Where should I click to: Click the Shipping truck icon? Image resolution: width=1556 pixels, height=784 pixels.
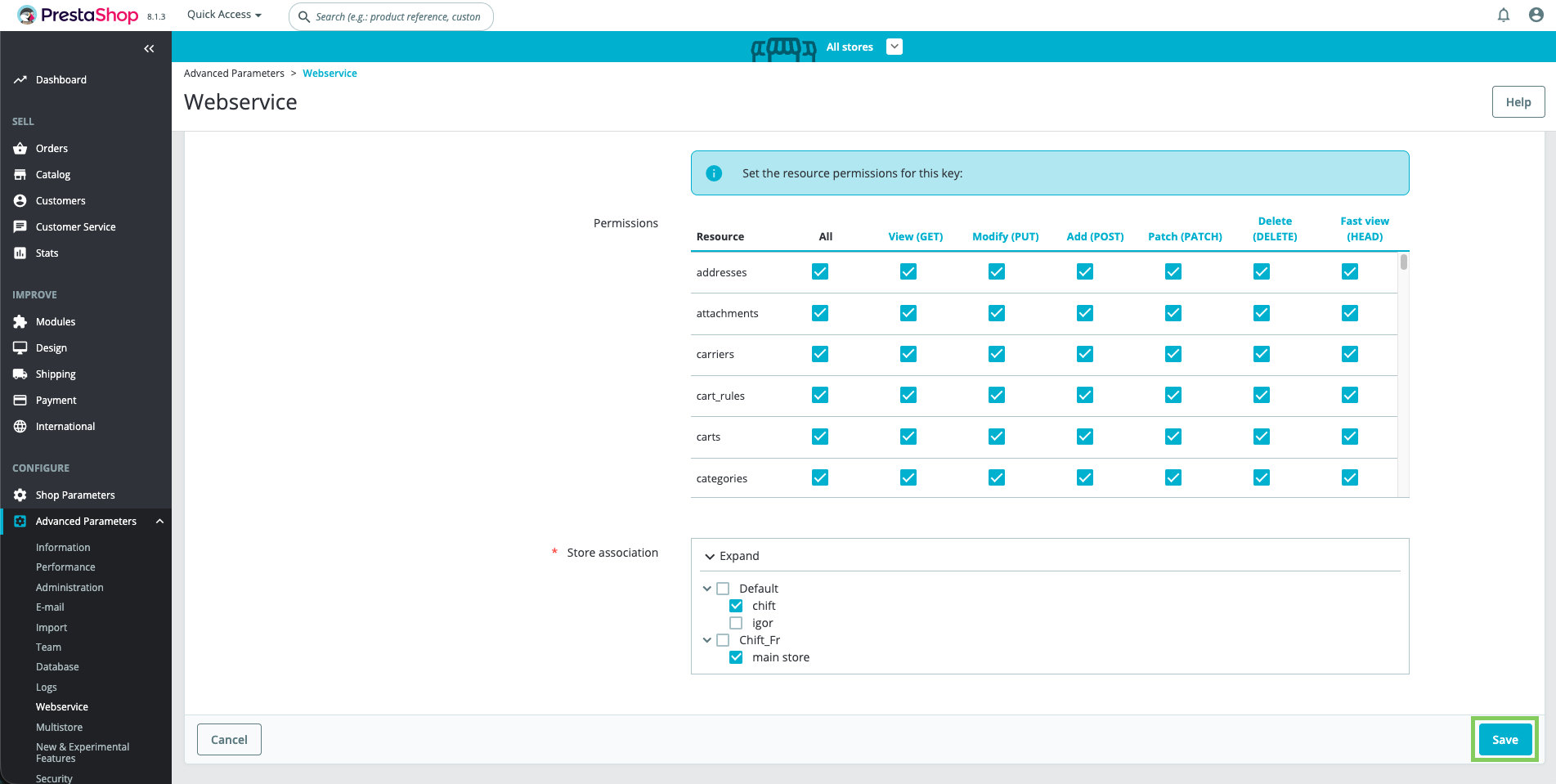tap(20, 374)
